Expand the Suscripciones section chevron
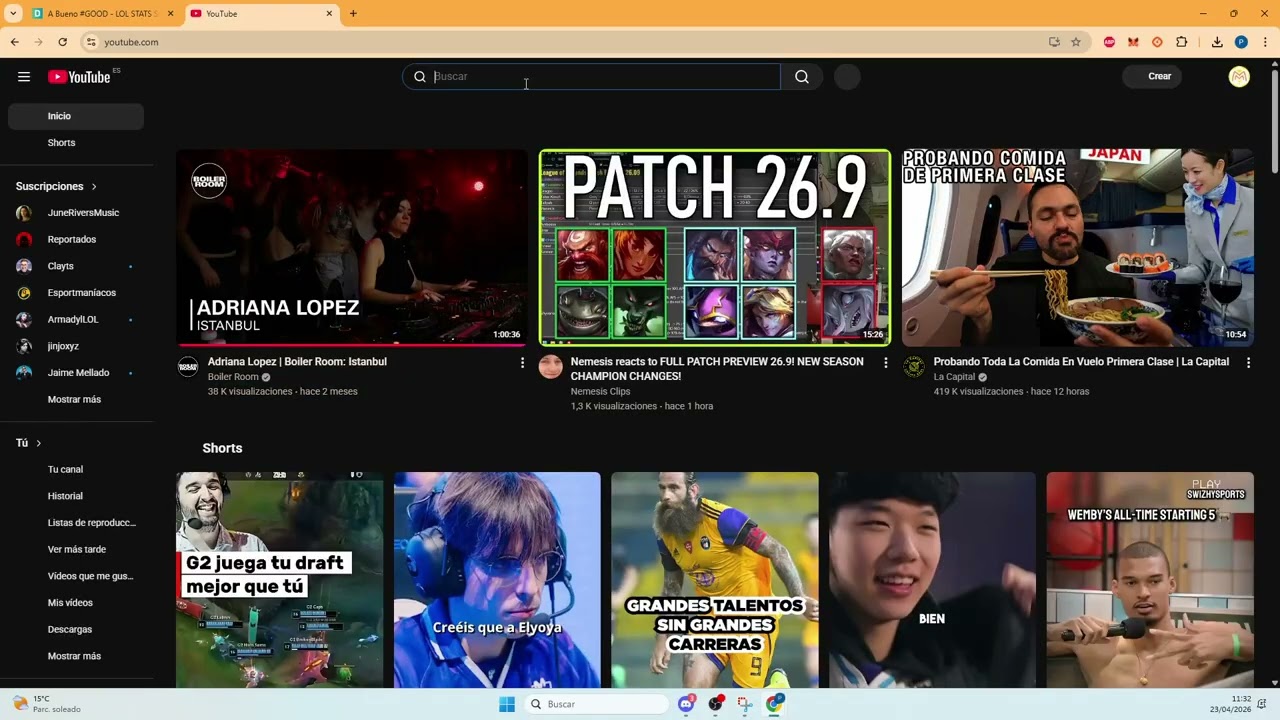 click(94, 187)
